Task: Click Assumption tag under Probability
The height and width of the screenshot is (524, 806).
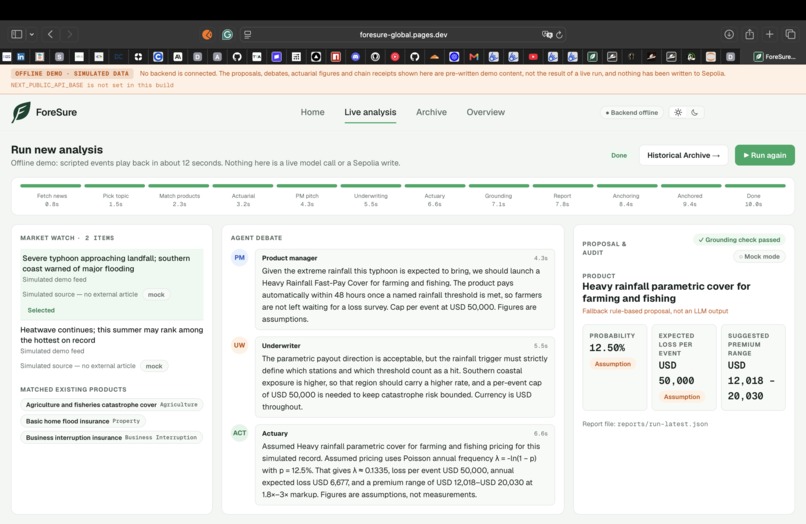Action: pos(613,364)
